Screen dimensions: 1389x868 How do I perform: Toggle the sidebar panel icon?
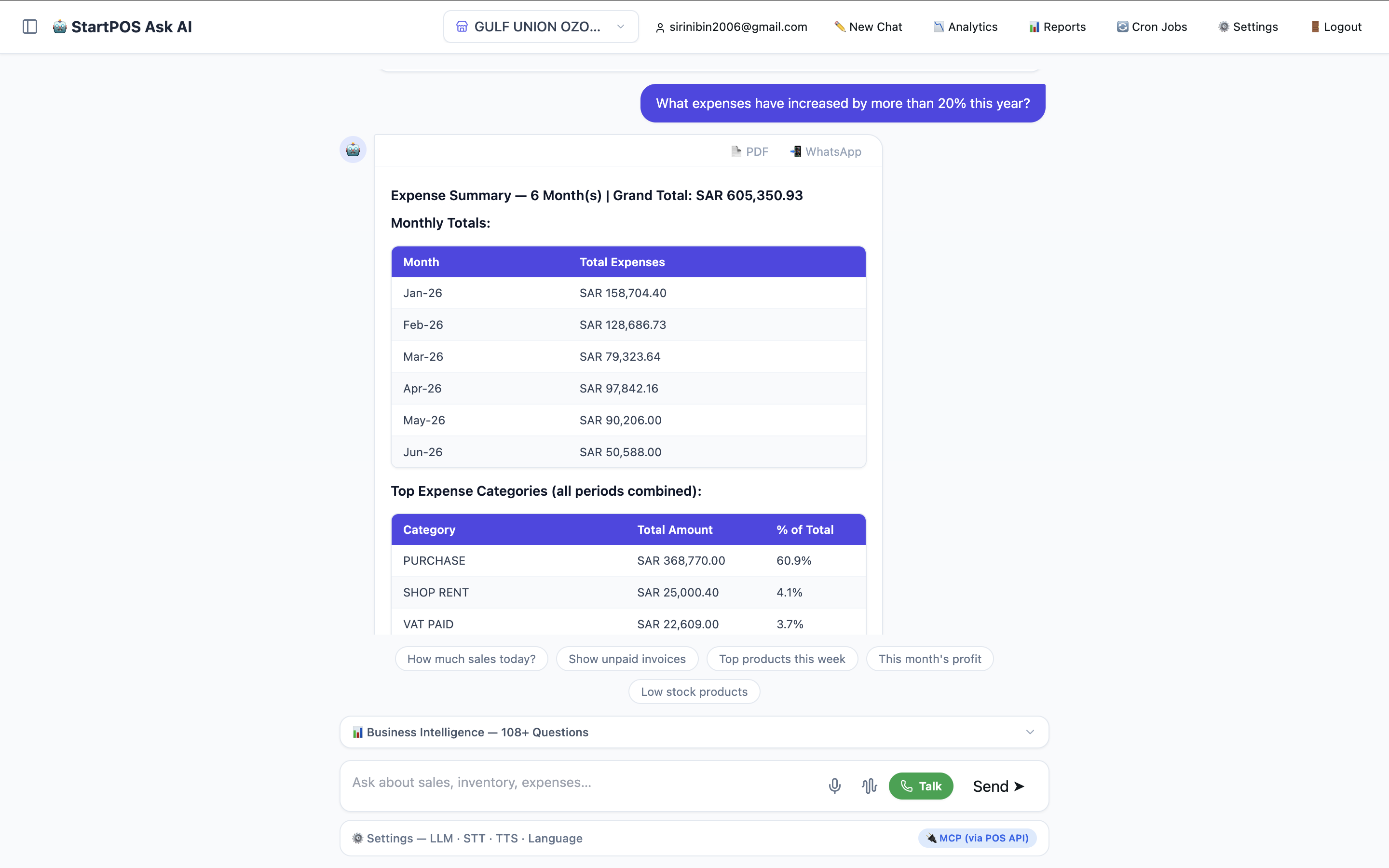click(30, 27)
